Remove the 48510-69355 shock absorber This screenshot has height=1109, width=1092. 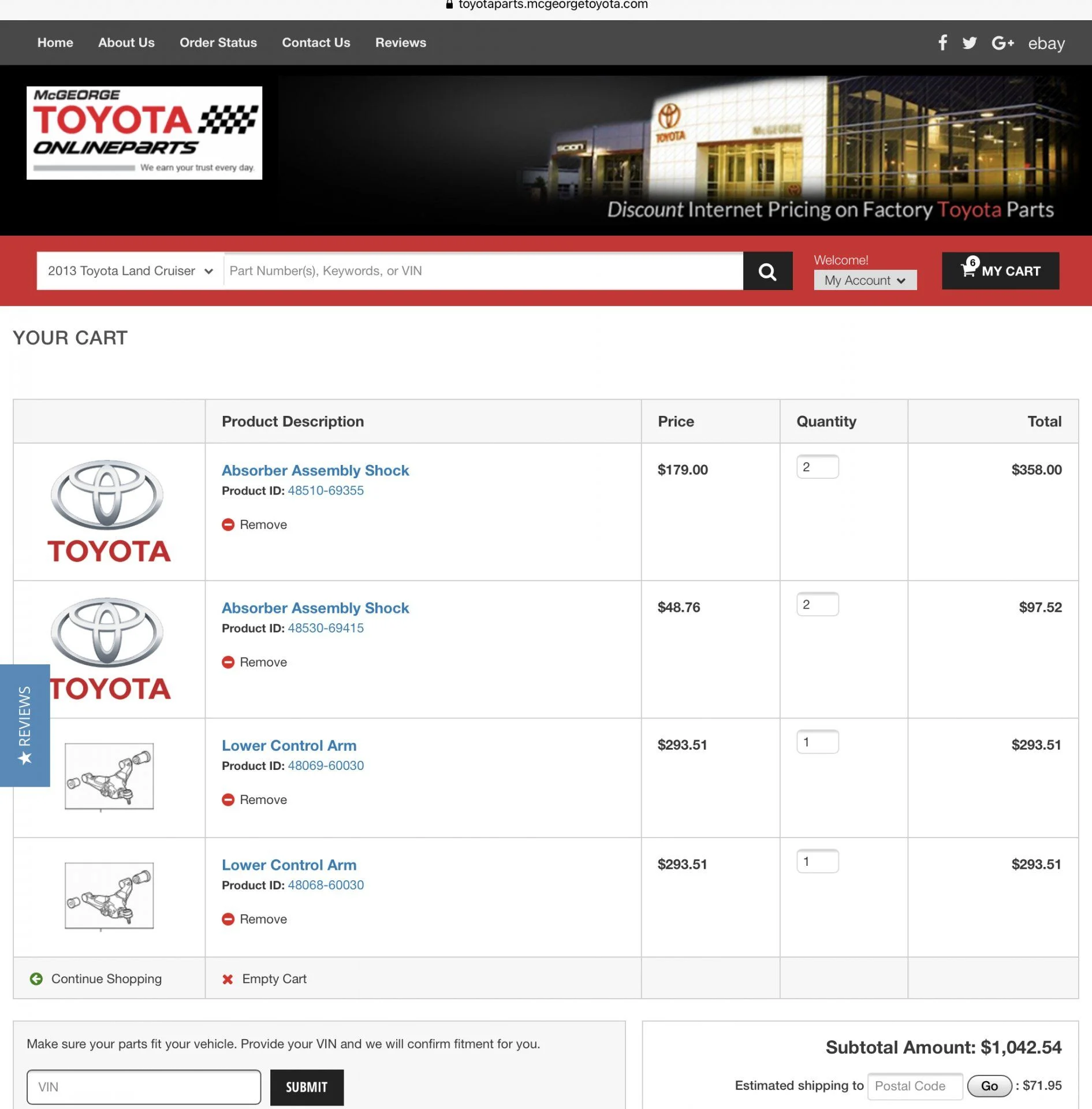pos(255,524)
